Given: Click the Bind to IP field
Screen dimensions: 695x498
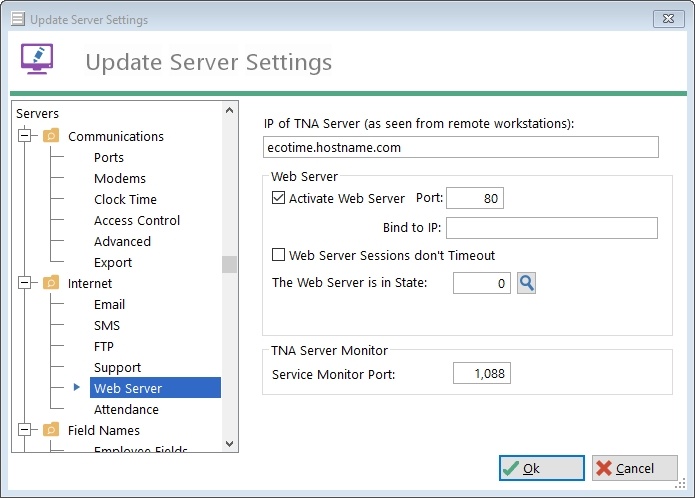Looking at the screenshot, I should point(552,228).
